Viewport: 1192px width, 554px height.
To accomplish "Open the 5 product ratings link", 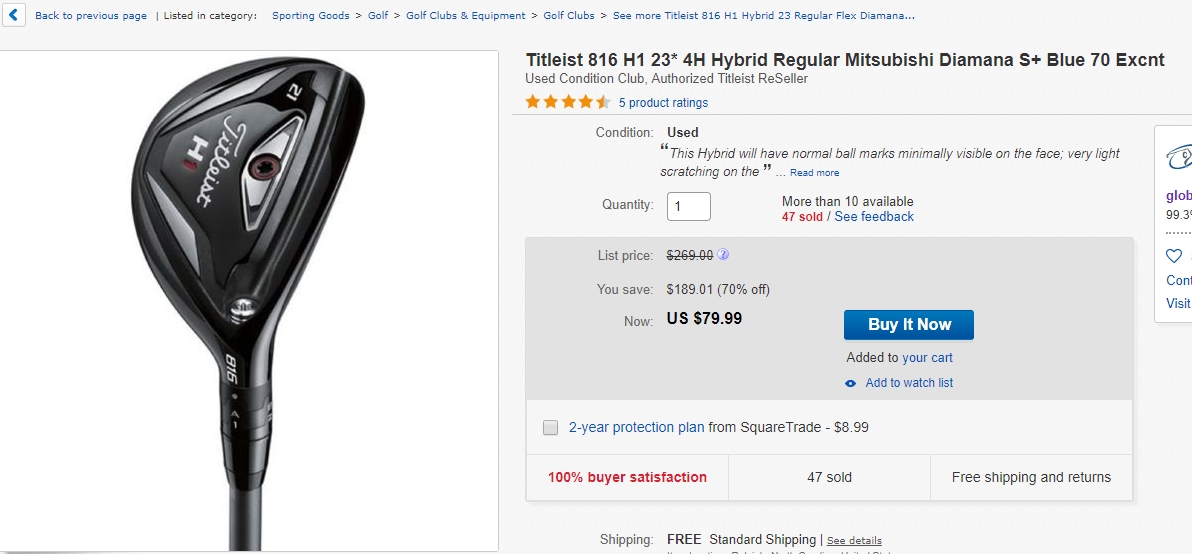I will pos(663,103).
